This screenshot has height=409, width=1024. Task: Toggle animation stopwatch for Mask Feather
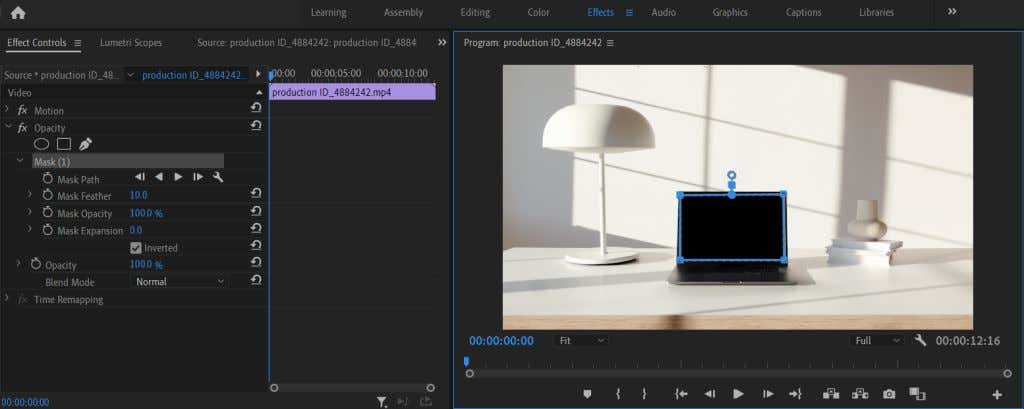pos(47,196)
